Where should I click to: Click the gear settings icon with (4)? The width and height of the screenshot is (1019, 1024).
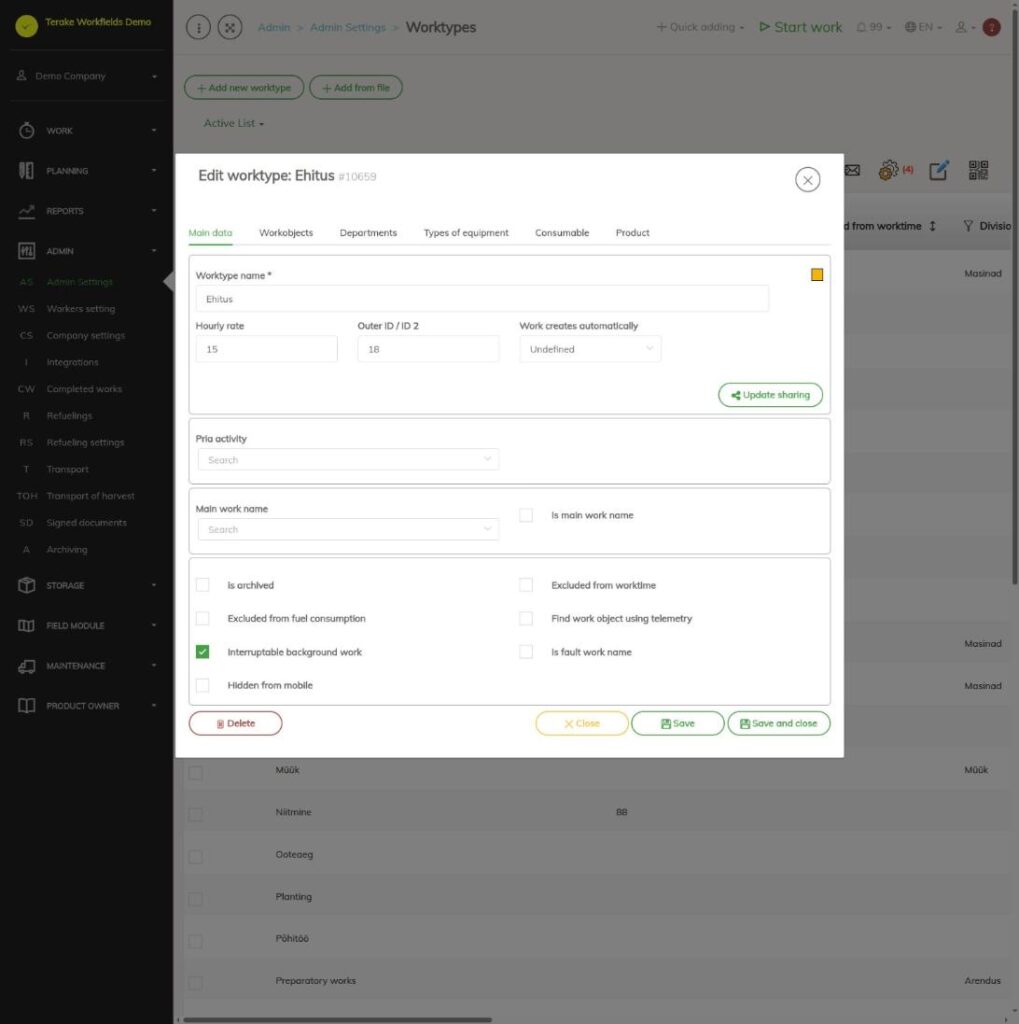coord(888,170)
